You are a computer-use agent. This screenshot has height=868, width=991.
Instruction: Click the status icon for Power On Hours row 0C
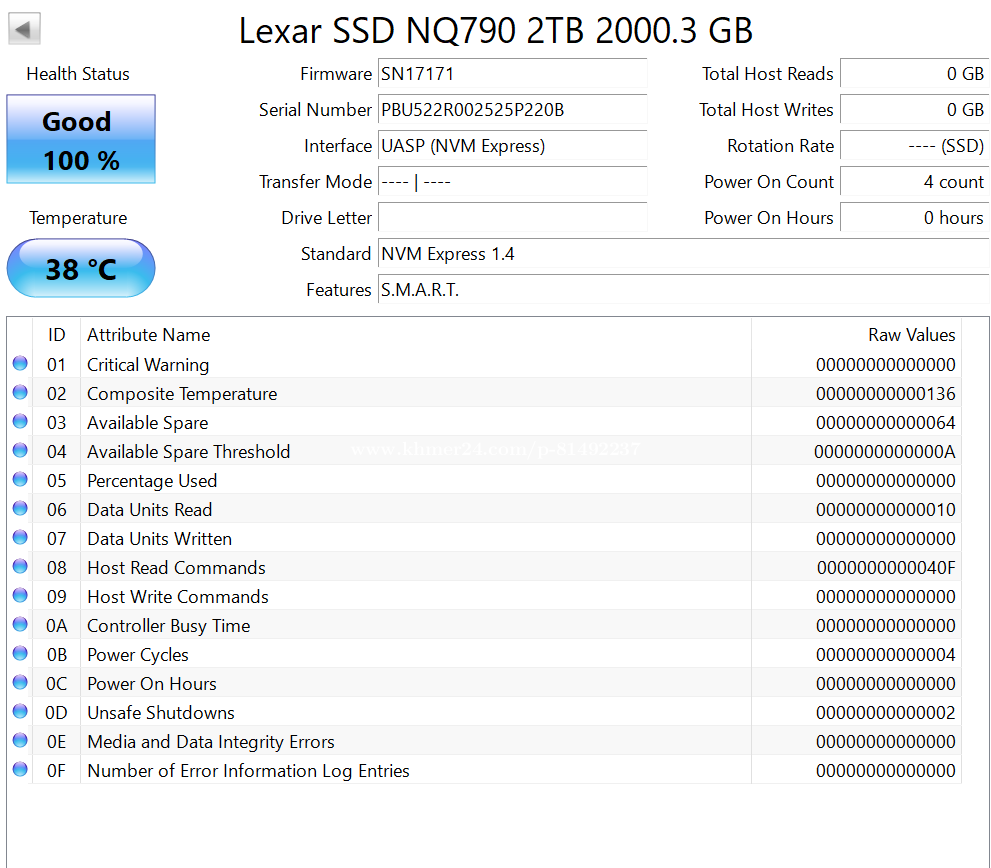(20, 683)
